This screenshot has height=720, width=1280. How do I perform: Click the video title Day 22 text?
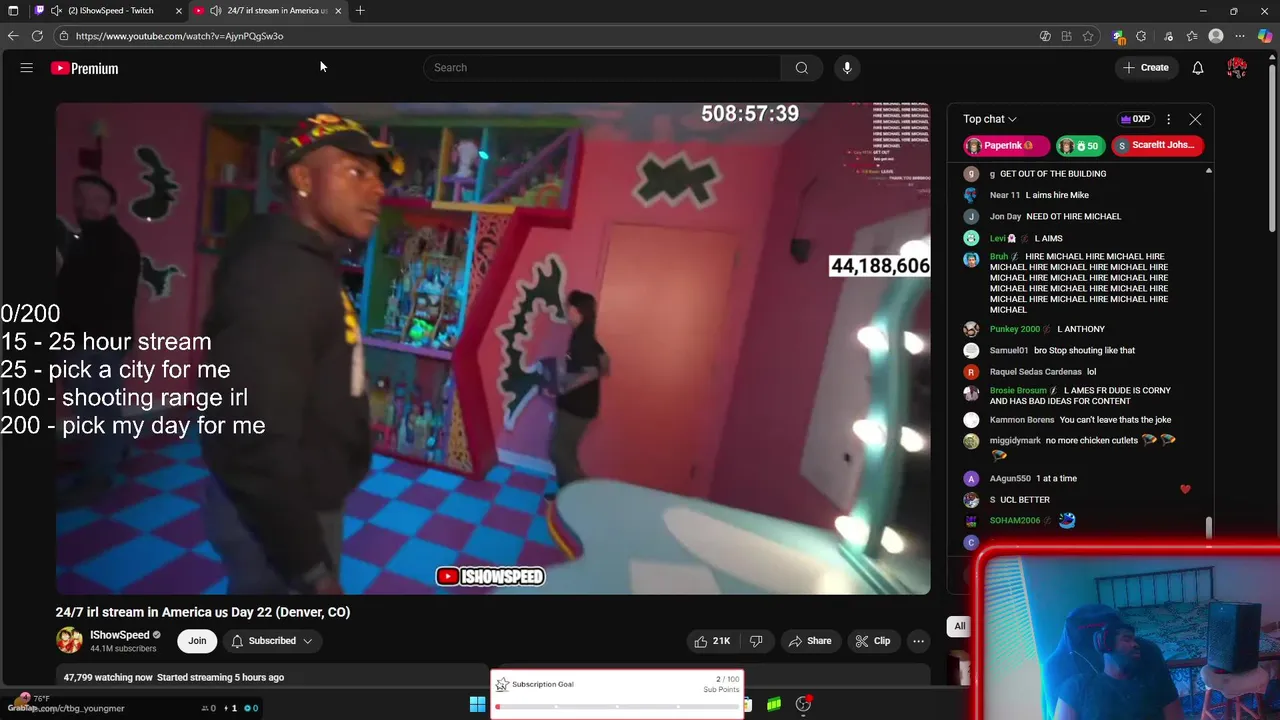coord(203,612)
